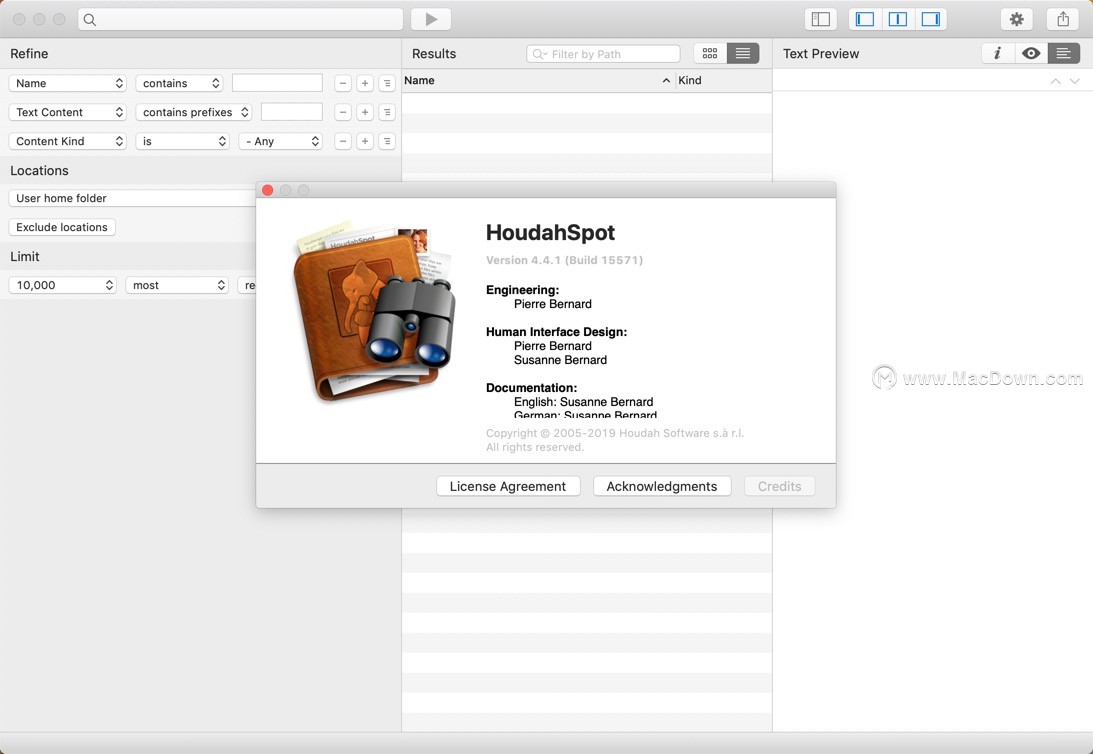Viewport: 1093px width, 754px height.
Task: Switch results to grid view
Action: [x=710, y=54]
